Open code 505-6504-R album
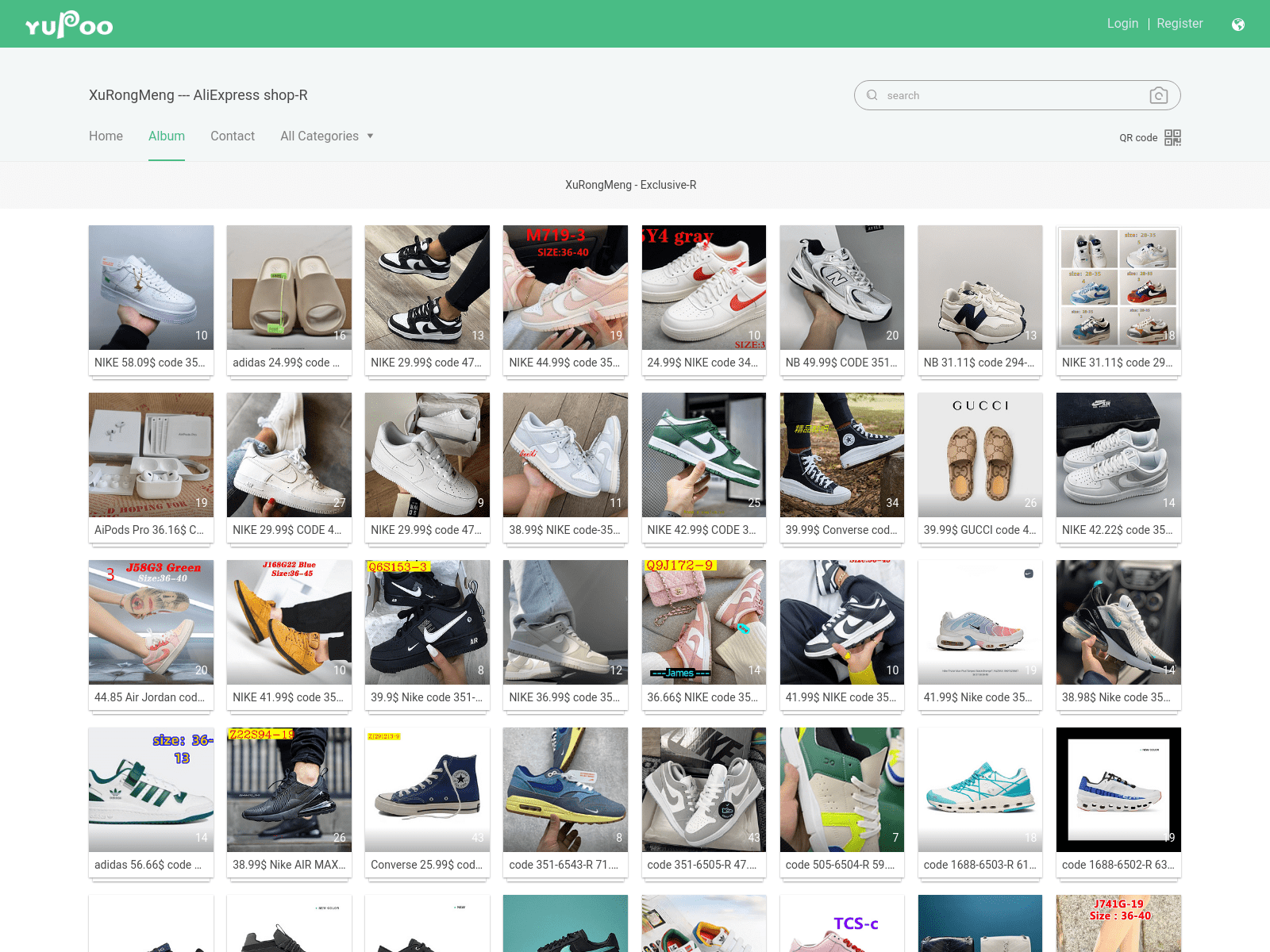Viewport: 1270px width, 952px height. [841, 803]
